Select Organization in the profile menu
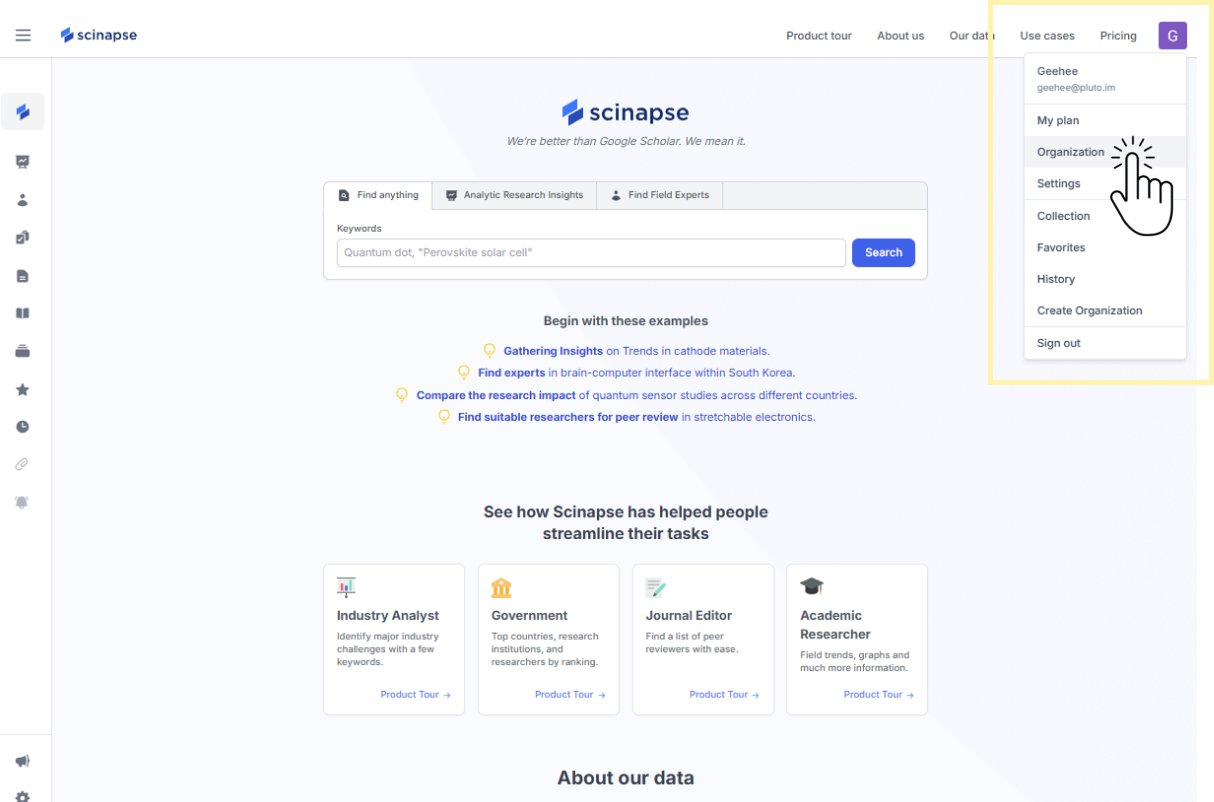The width and height of the screenshot is (1214, 802). pos(1105,152)
